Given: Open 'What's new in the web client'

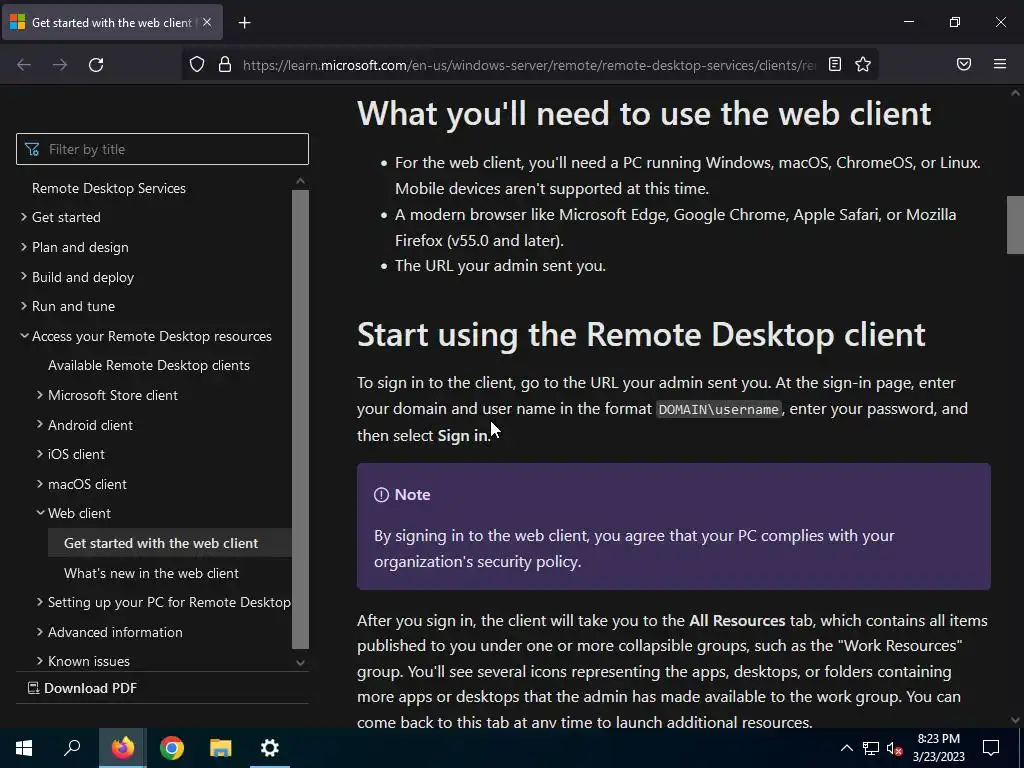Looking at the screenshot, I should pyautogui.click(x=151, y=573).
